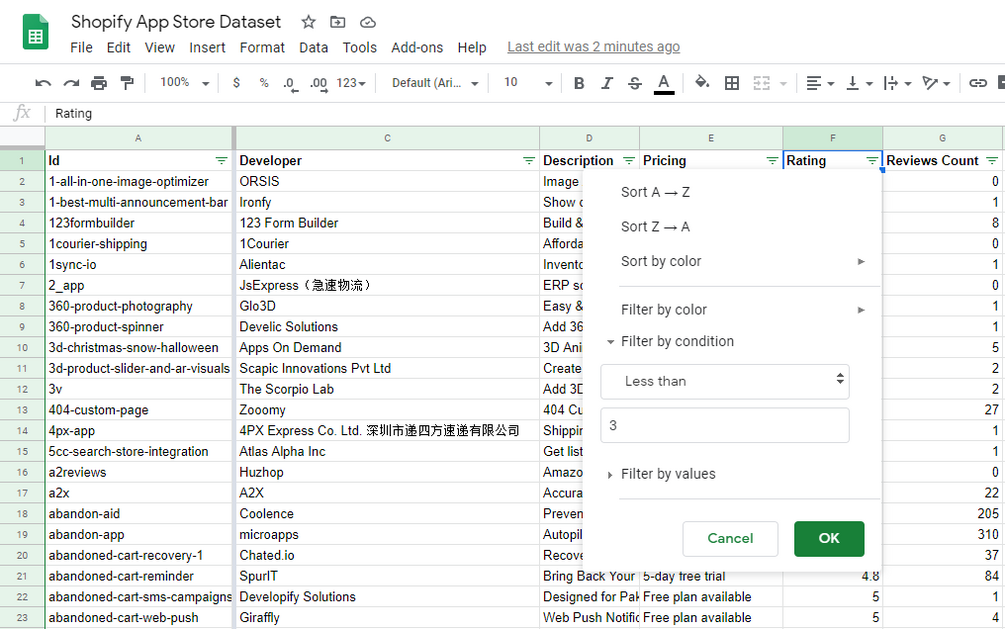Increase decimal places icon
This screenshot has height=629, width=1005.
point(319,83)
